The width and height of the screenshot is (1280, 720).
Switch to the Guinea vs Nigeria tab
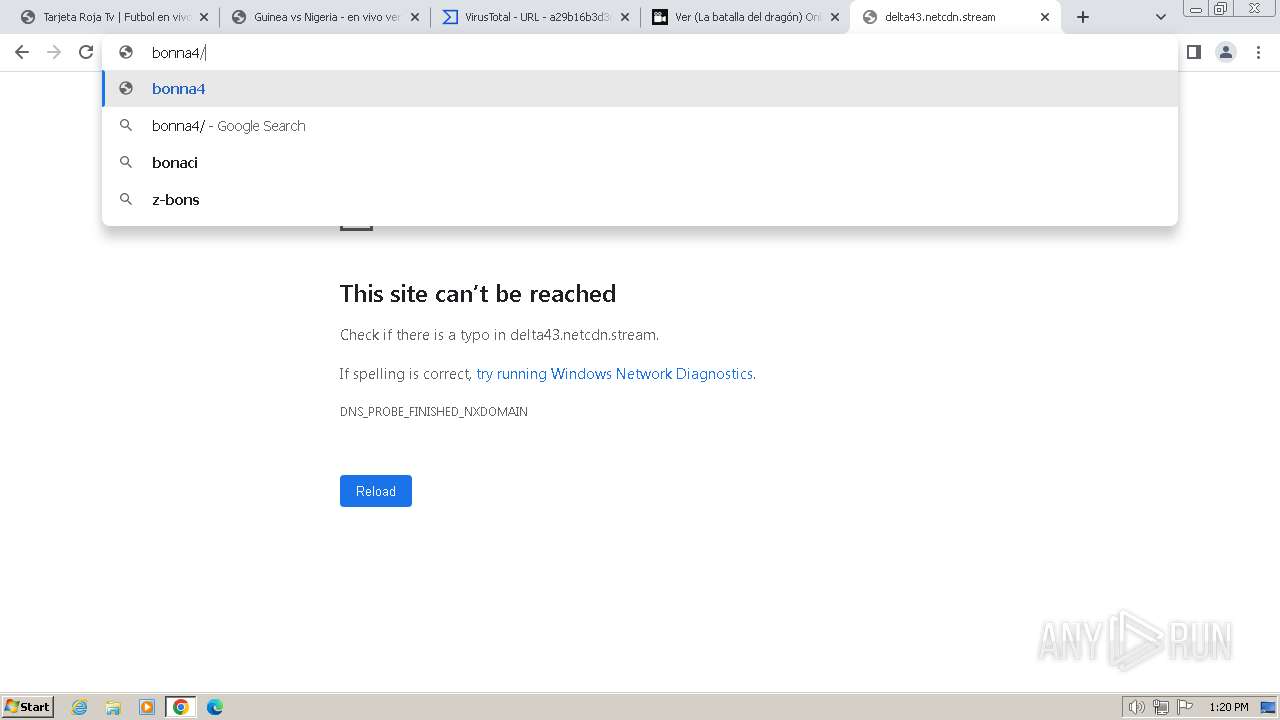coord(325,17)
